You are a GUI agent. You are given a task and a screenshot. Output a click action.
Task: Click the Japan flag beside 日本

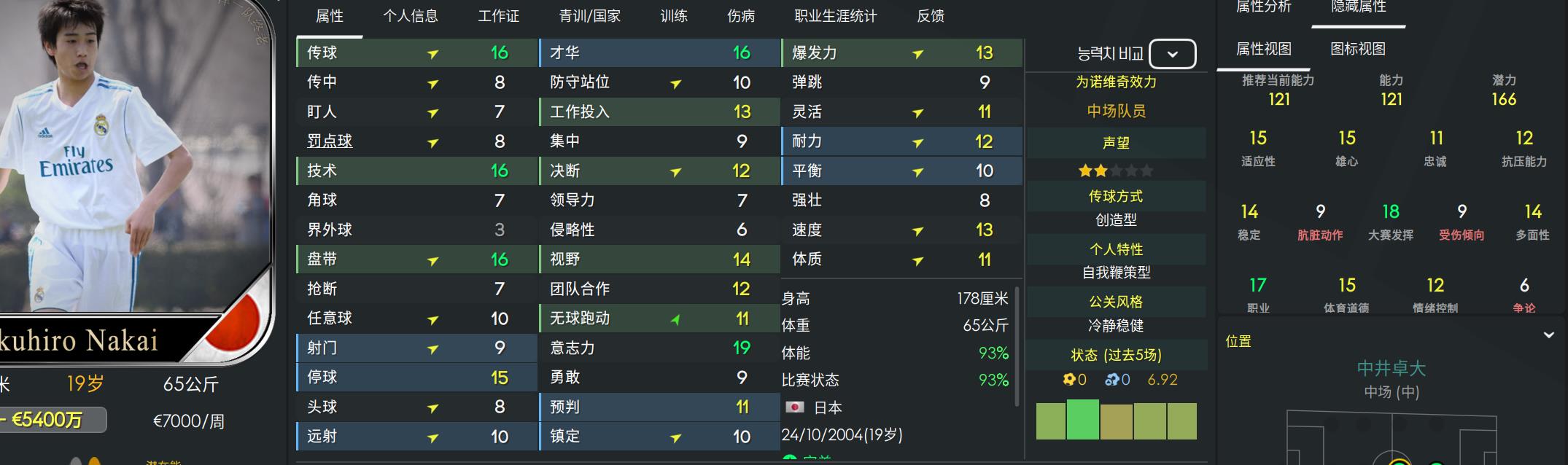794,407
